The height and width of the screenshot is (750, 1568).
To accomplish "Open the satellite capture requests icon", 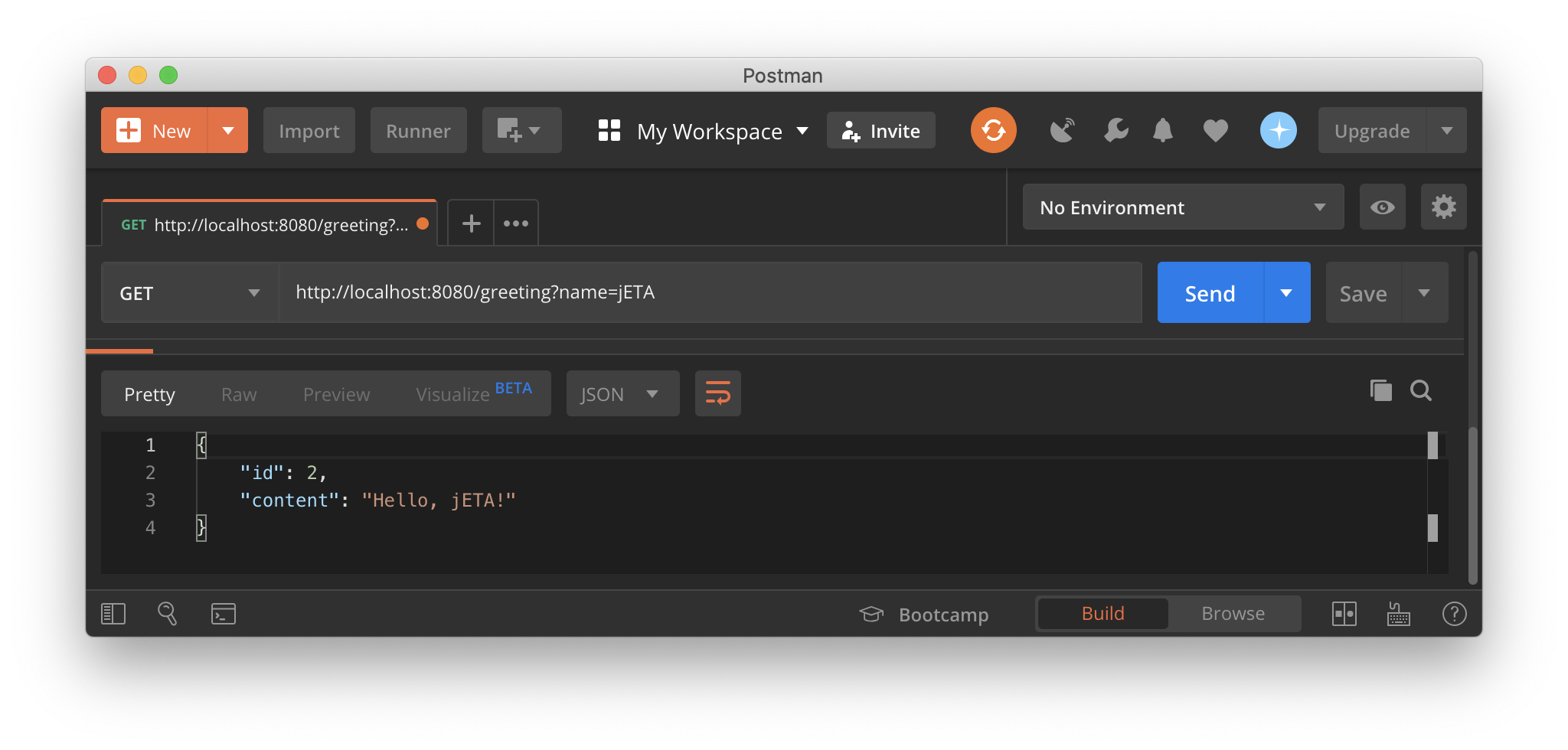I will (x=1063, y=131).
